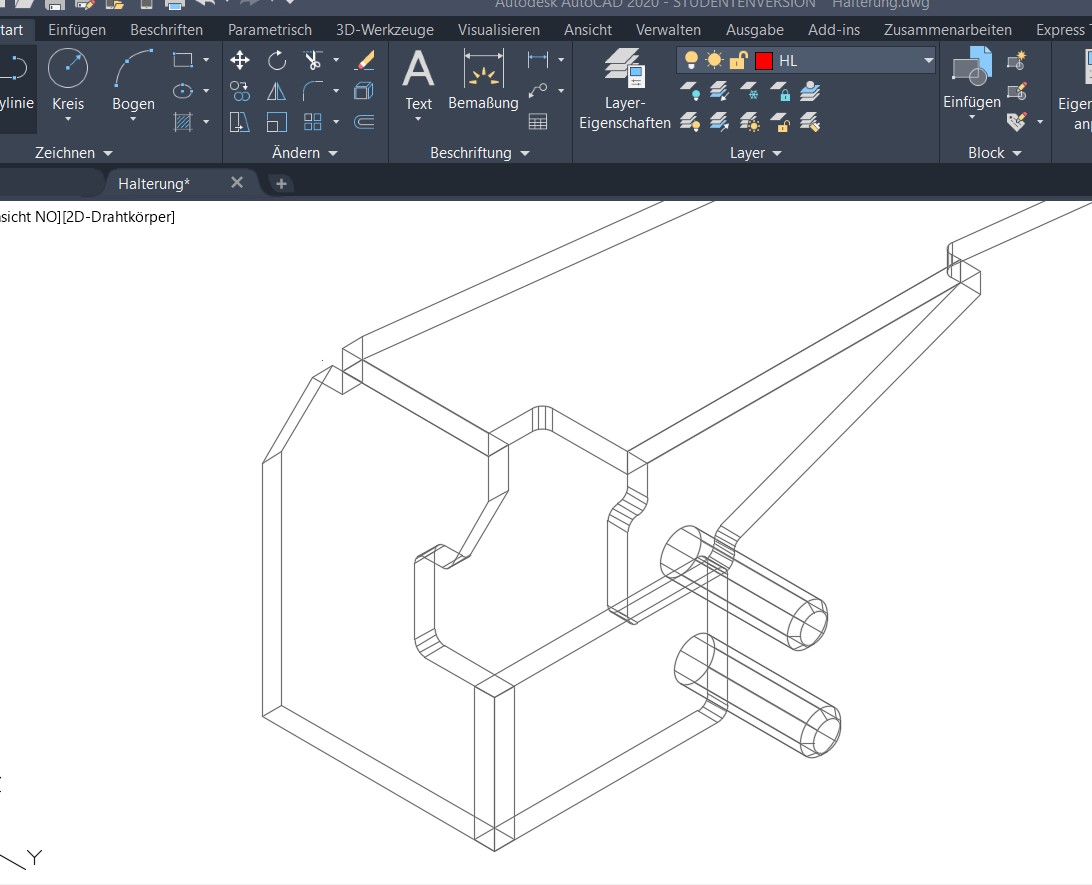Viewport: 1092px width, 885px height.
Task: Click the Rotate tool icon
Action: click(277, 61)
